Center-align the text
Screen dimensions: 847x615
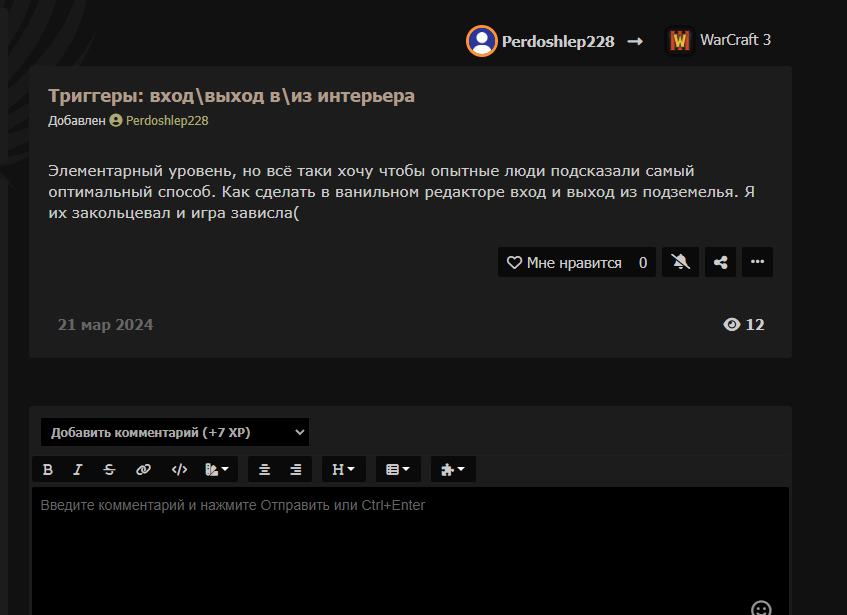click(264, 469)
